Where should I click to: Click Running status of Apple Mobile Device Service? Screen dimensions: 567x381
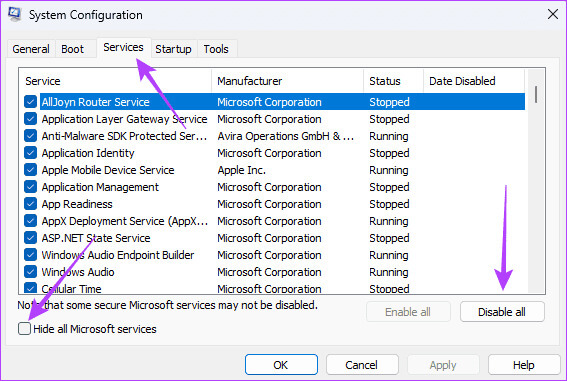click(389, 170)
